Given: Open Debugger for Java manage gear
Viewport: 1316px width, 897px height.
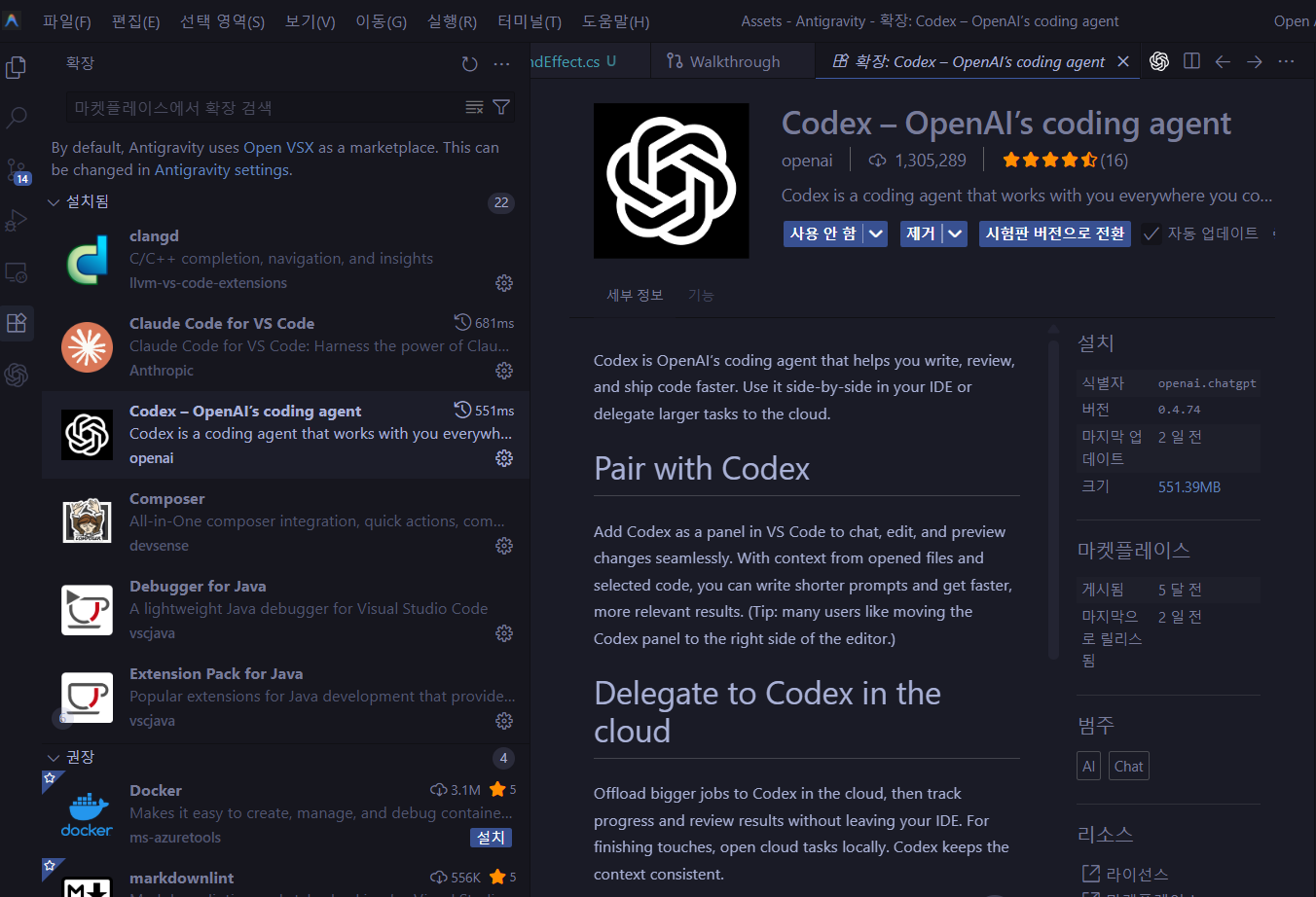Looking at the screenshot, I should point(504,633).
